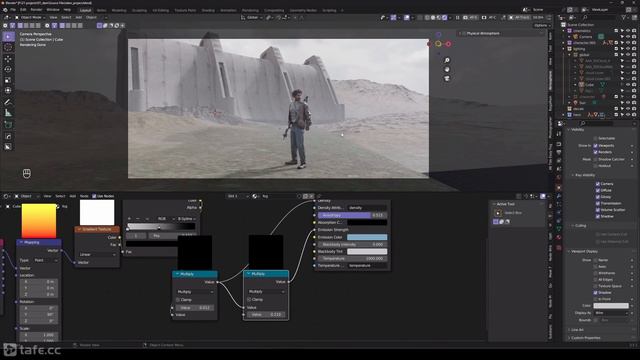
Task: Open Gradient Texture Linear type dropdown
Action: tap(98, 254)
